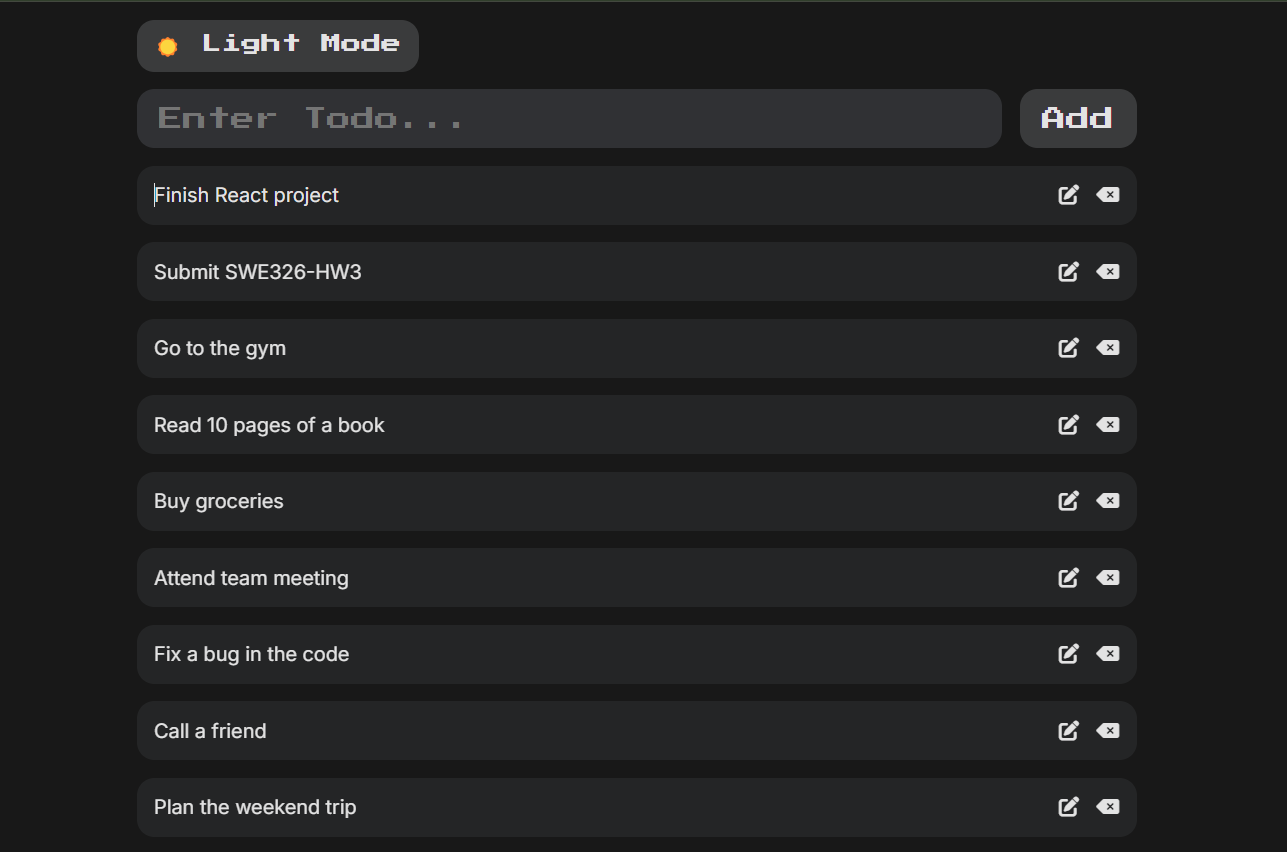The height and width of the screenshot is (852, 1287).
Task: Edit the 'Finish React project' todo
Action: tap(1068, 195)
